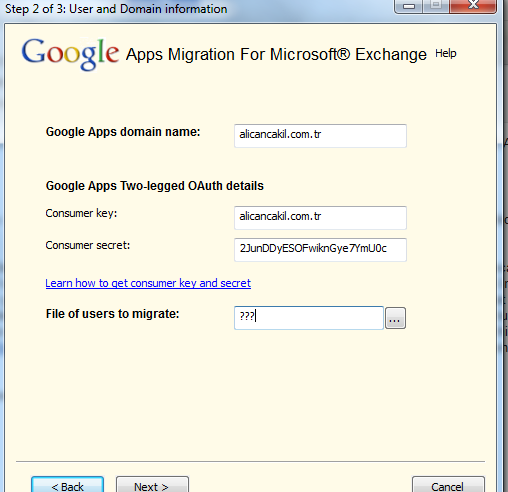Close the wizard window with X

(x=473, y=6)
